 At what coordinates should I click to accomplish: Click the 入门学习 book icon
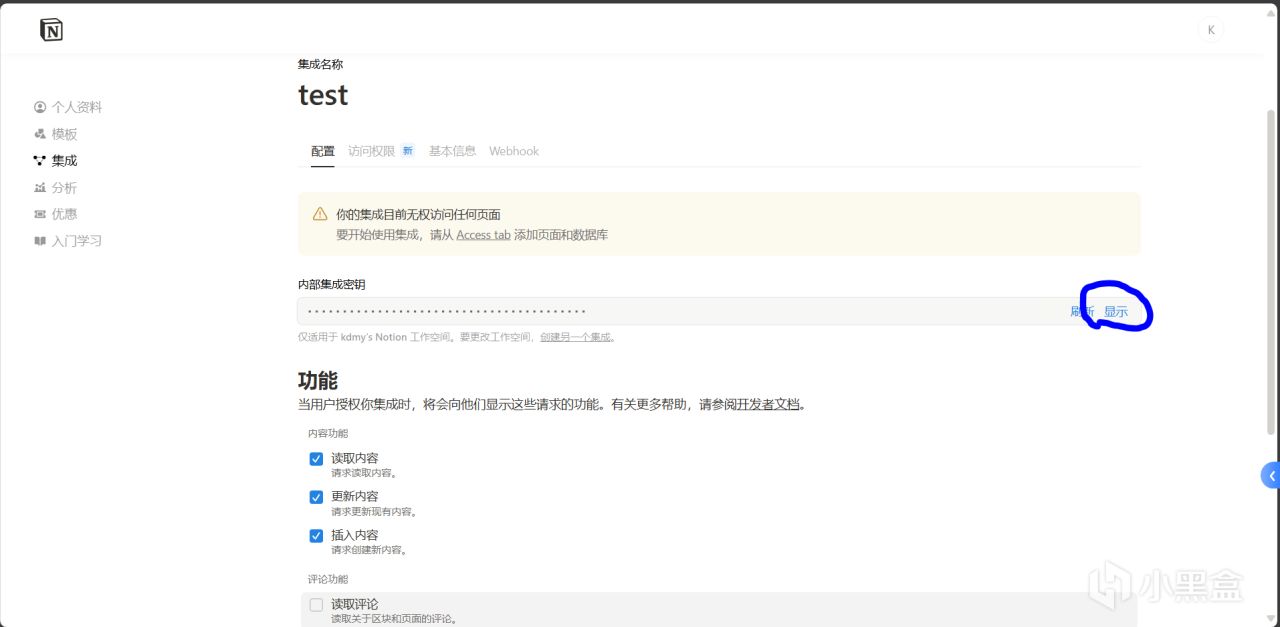[x=40, y=241]
